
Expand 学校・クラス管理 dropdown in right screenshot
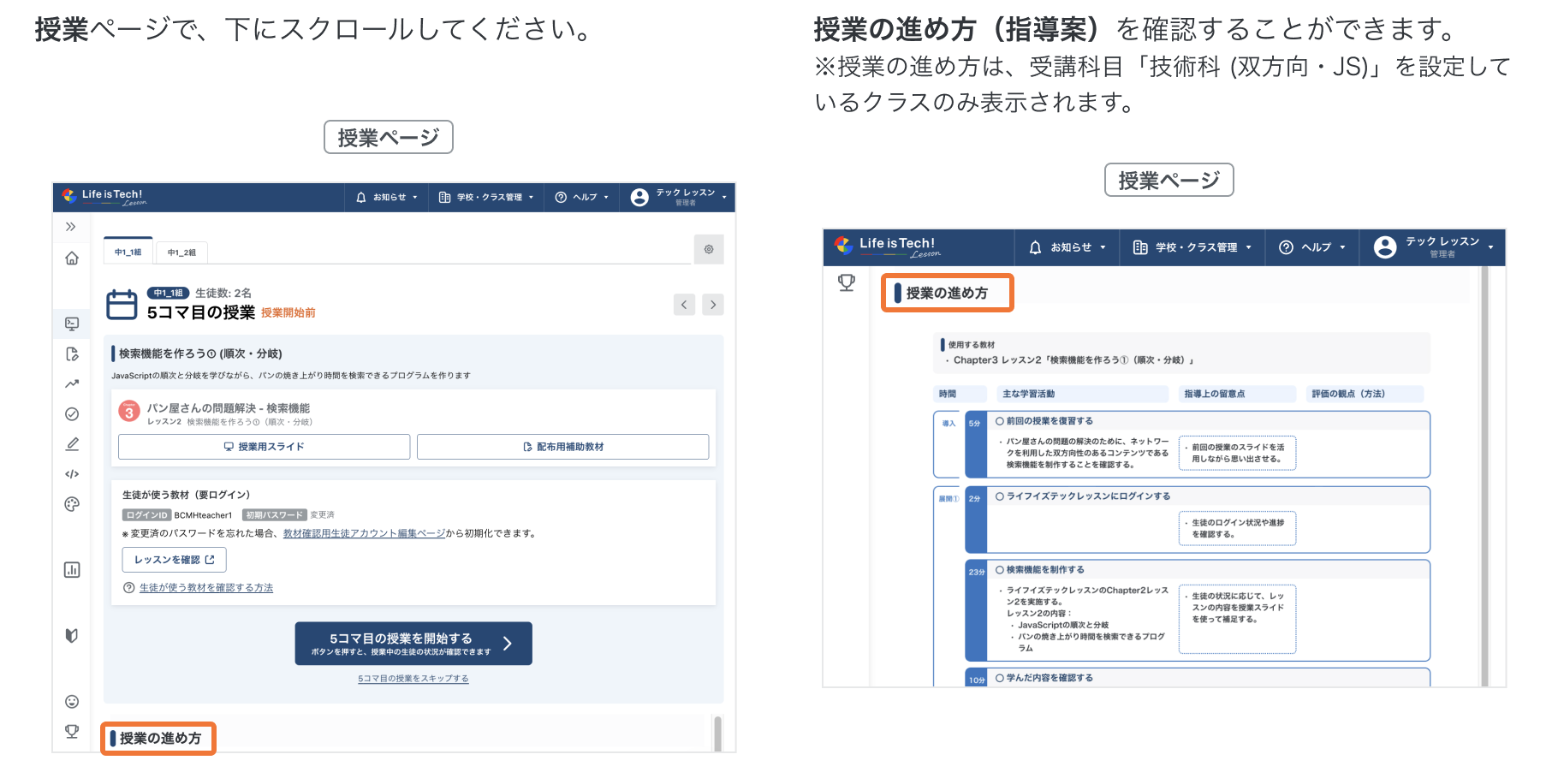click(x=1192, y=247)
